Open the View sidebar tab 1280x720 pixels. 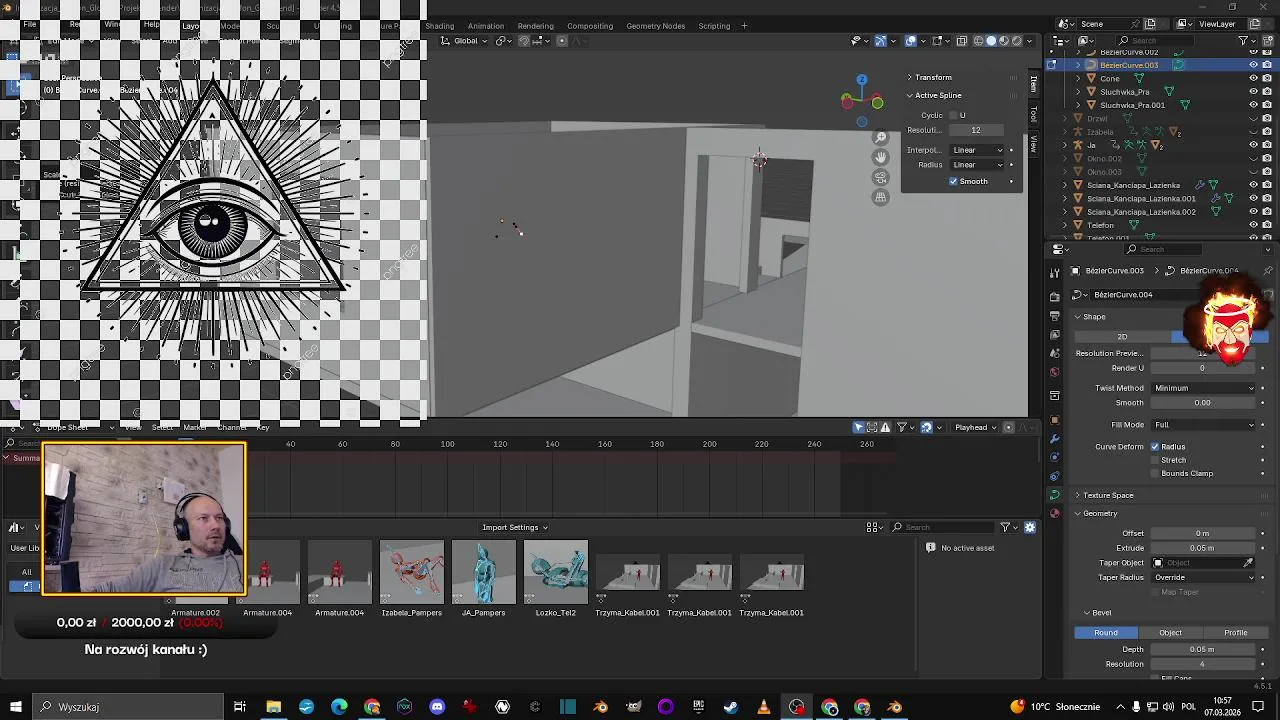point(1034,145)
